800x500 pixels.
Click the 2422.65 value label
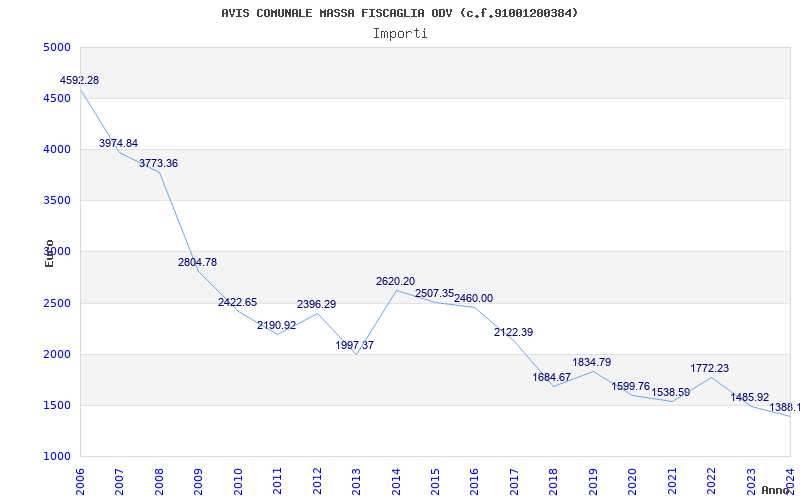coord(237,302)
